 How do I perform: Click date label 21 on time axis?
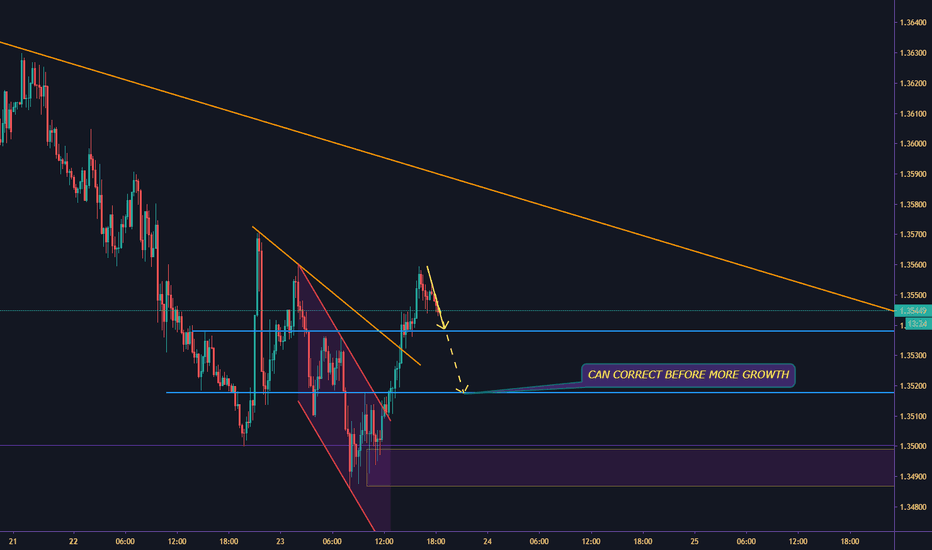13,542
